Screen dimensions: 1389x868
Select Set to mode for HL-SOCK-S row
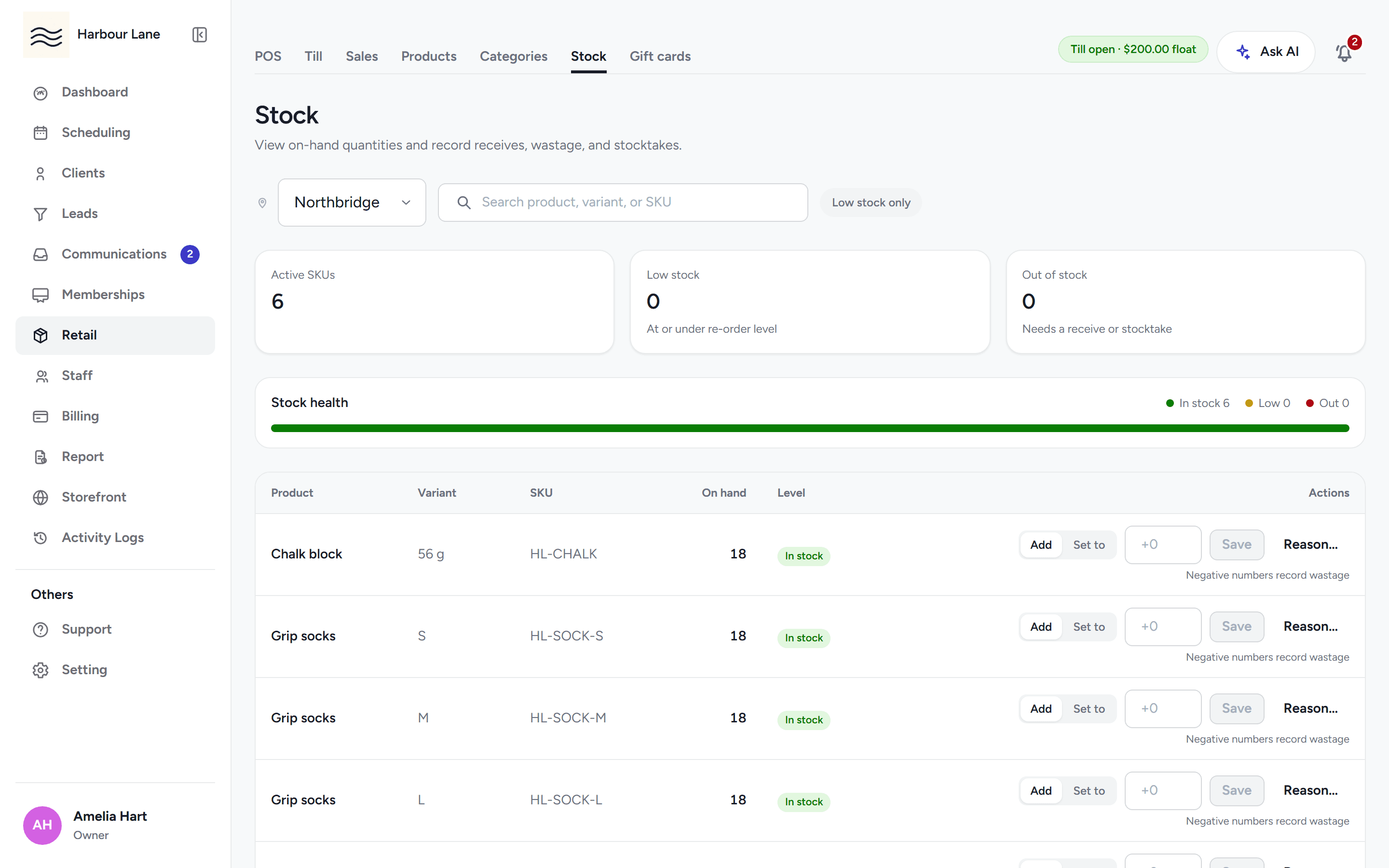pyautogui.click(x=1089, y=627)
